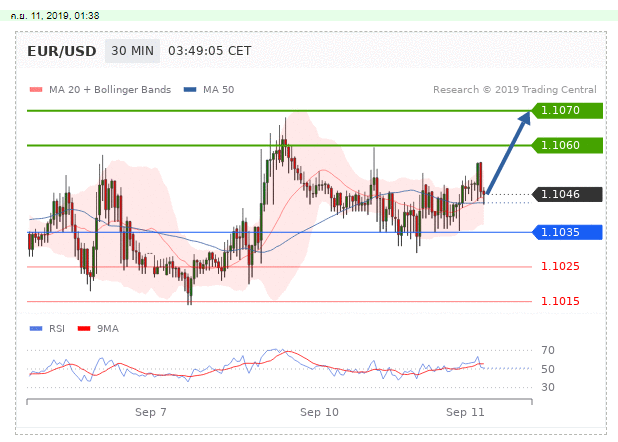
Task: Click the dark 1.1046 current price tag
Action: click(565, 194)
